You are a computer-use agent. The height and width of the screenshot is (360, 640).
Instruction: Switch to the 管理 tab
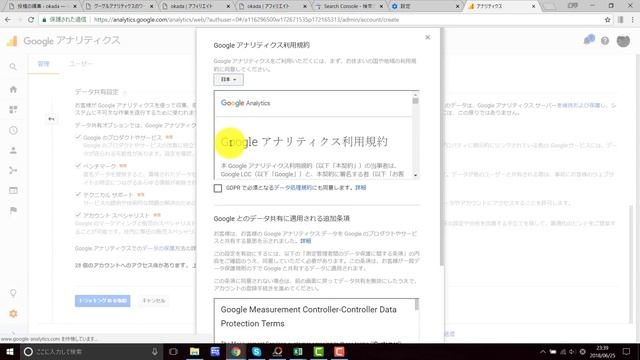tap(44, 64)
